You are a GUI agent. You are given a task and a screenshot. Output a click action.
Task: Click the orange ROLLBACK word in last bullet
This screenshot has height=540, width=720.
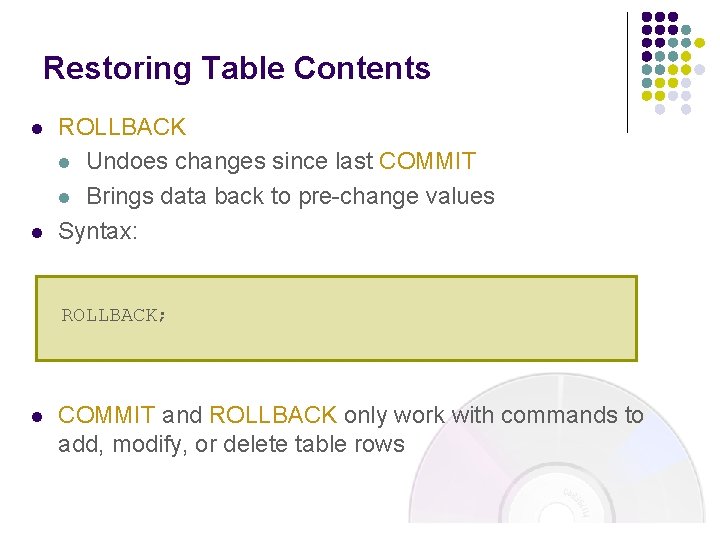(273, 415)
